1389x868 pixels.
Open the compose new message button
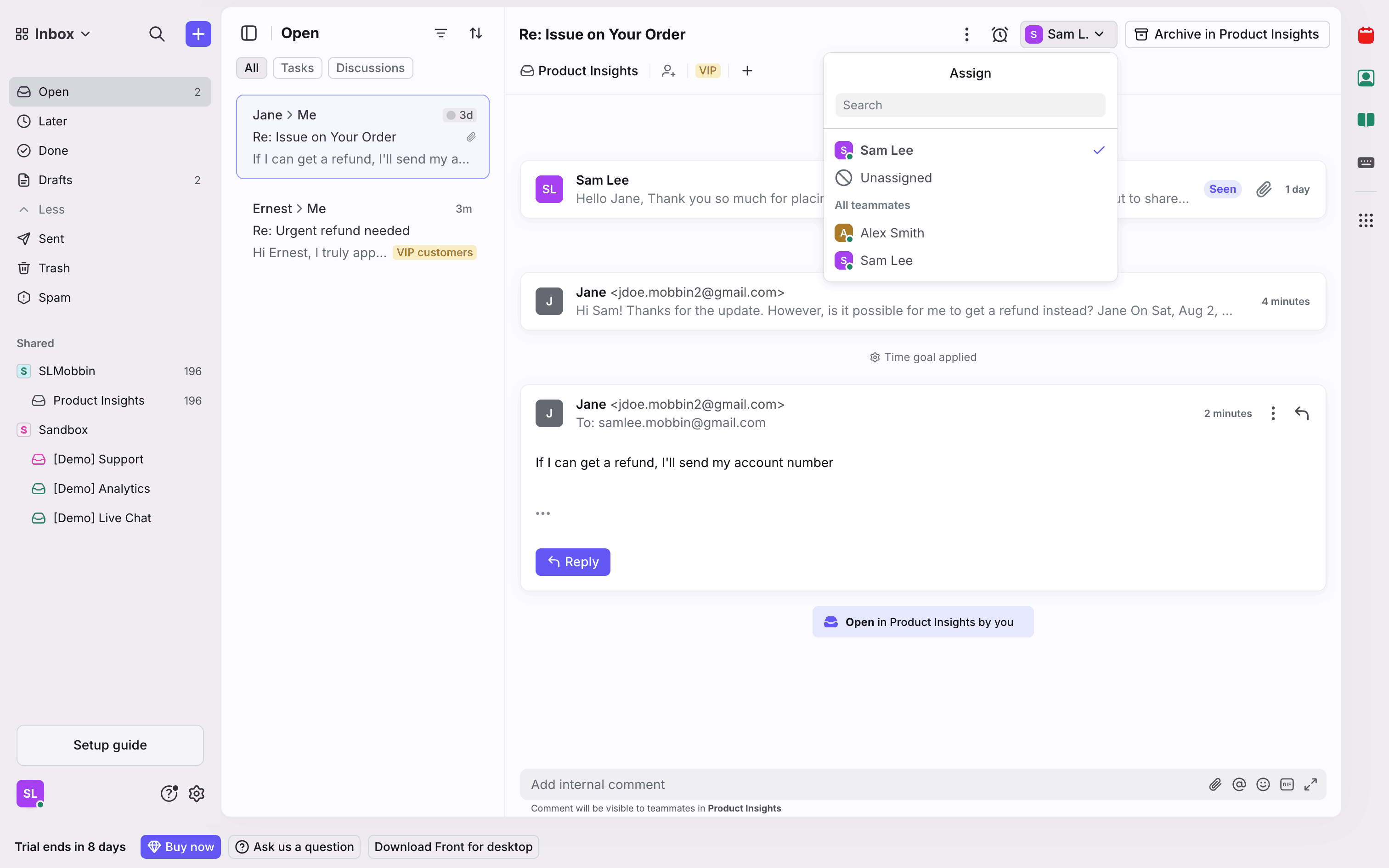coord(198,34)
